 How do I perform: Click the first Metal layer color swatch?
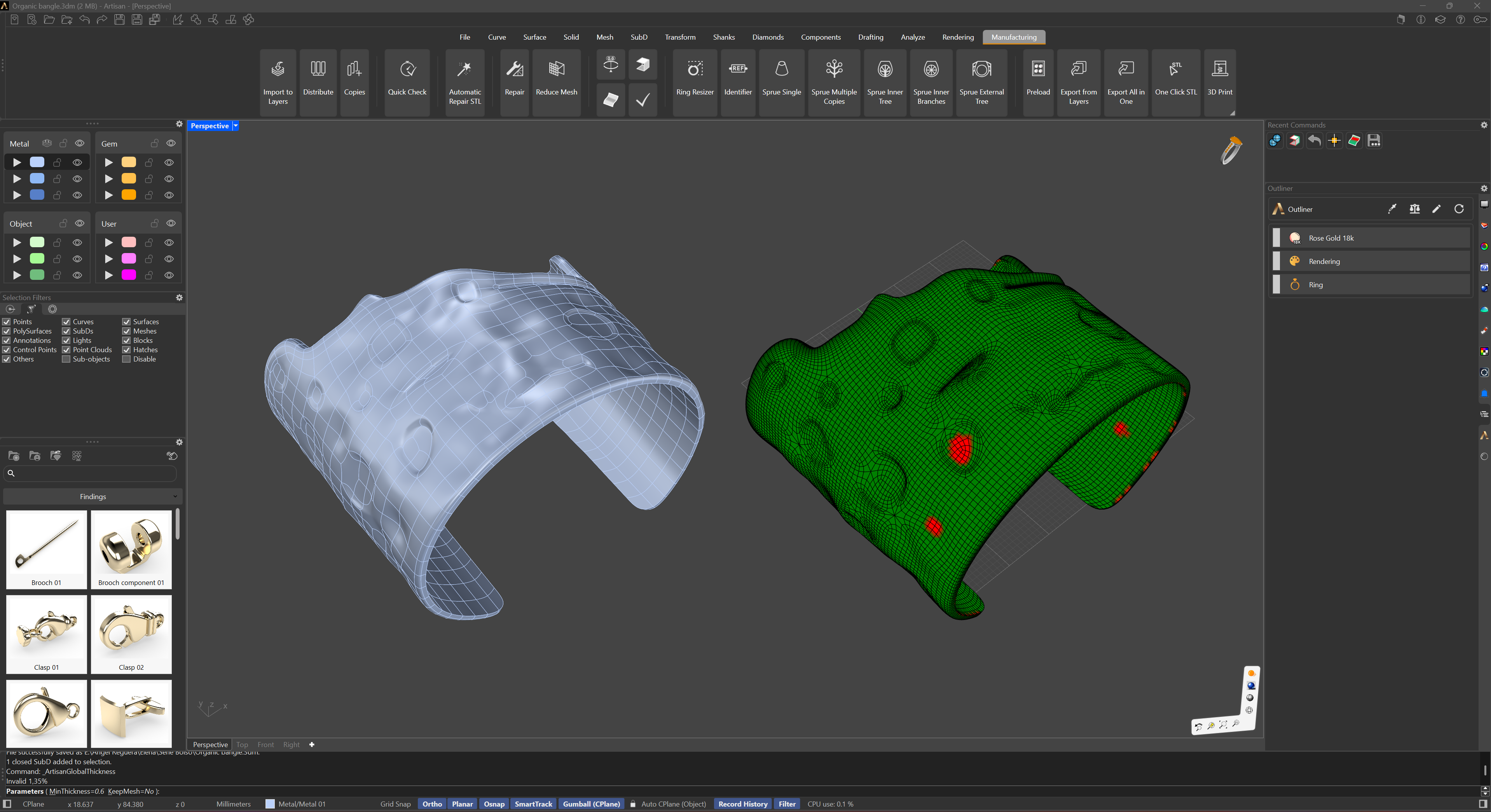click(x=37, y=162)
